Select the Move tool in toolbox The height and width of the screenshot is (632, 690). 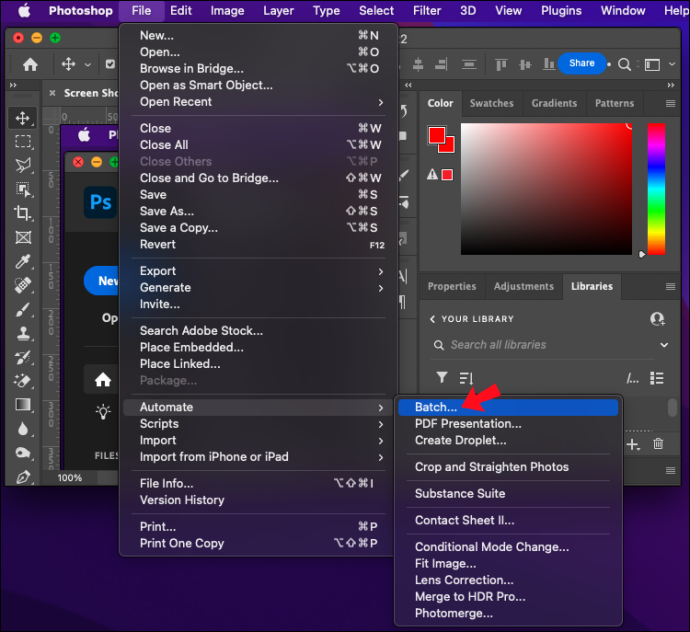click(23, 118)
